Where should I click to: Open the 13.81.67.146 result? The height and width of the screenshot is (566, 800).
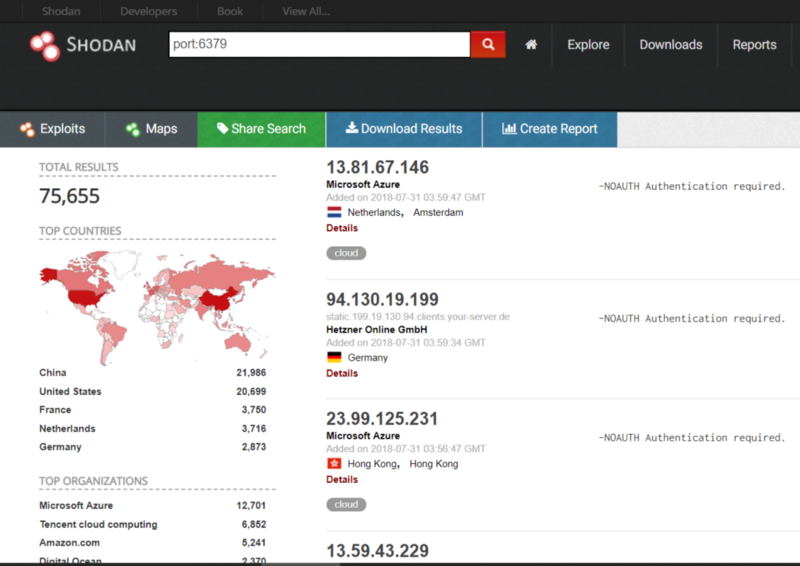[378, 167]
